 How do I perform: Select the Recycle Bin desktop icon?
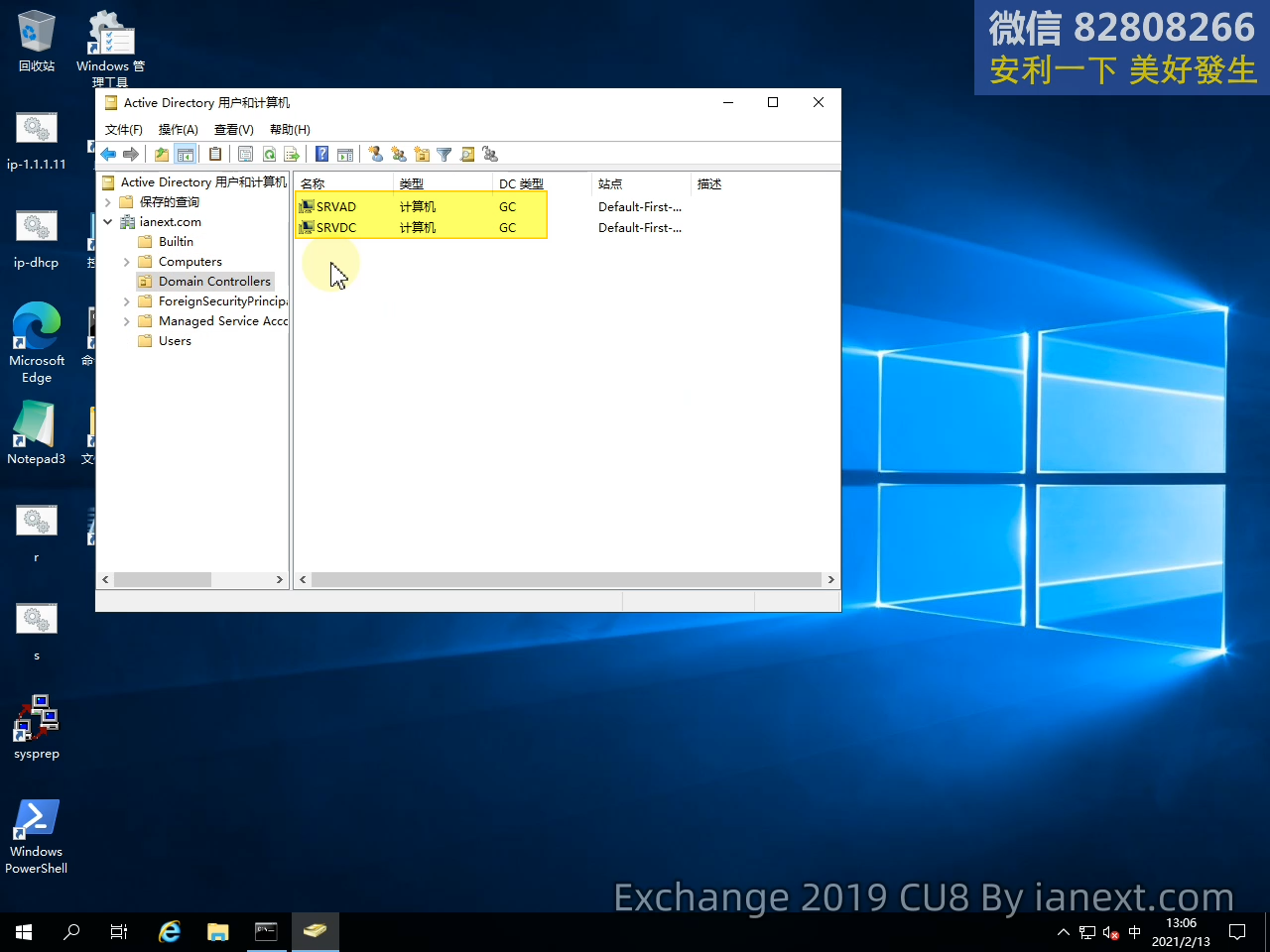(x=37, y=43)
